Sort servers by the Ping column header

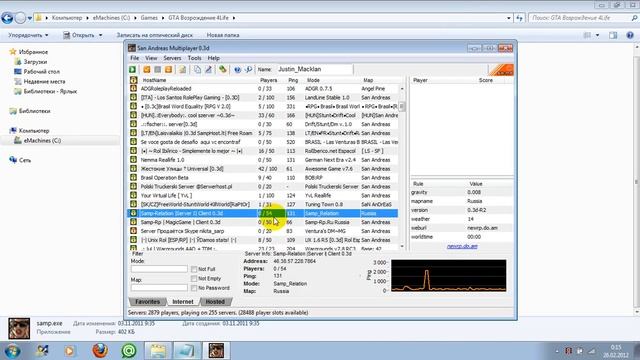coord(293,80)
